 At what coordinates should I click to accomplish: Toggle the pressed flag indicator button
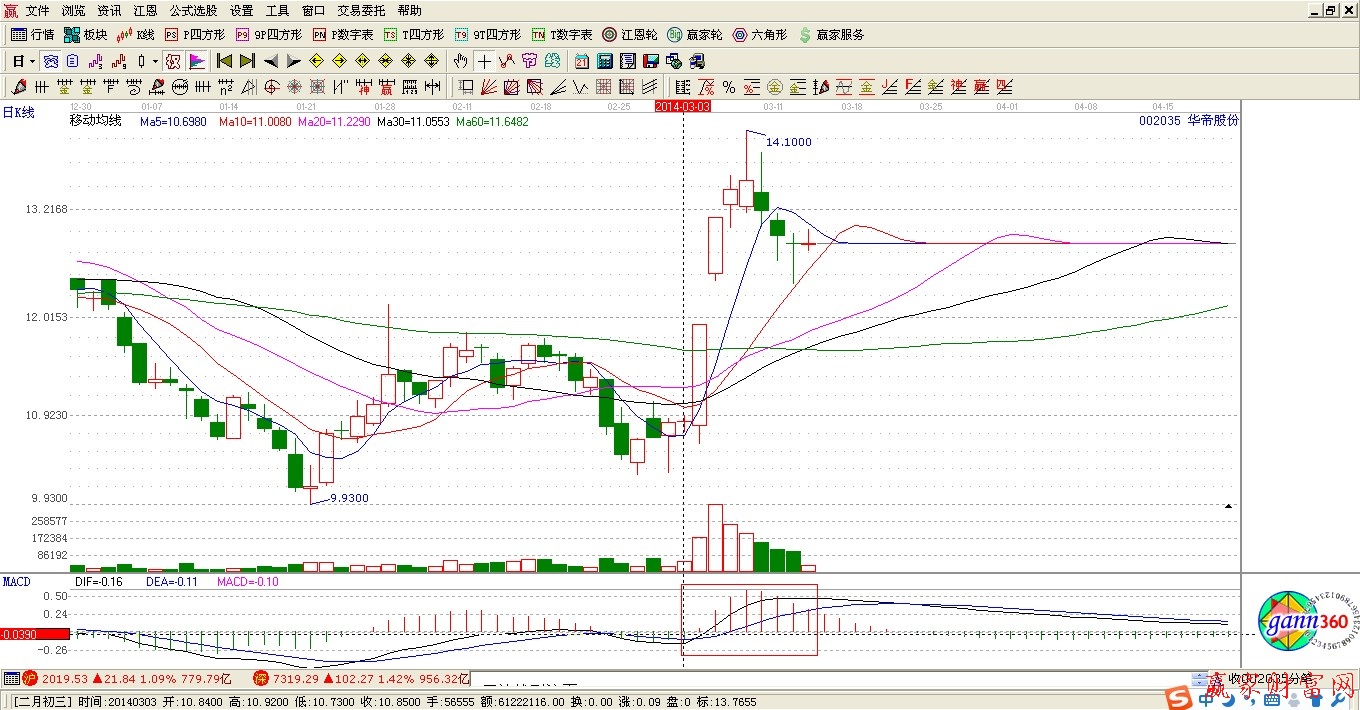pyautogui.click(x=197, y=61)
